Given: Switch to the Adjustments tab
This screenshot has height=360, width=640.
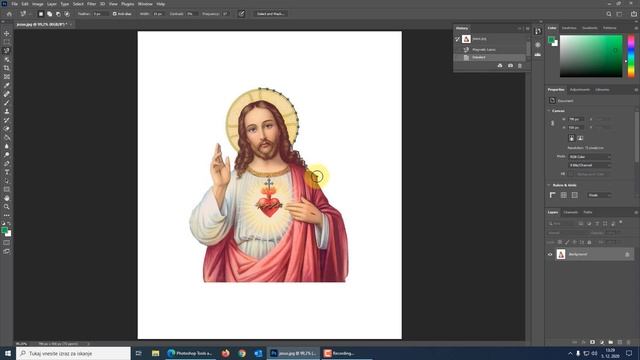Looking at the screenshot, I should pyautogui.click(x=580, y=90).
